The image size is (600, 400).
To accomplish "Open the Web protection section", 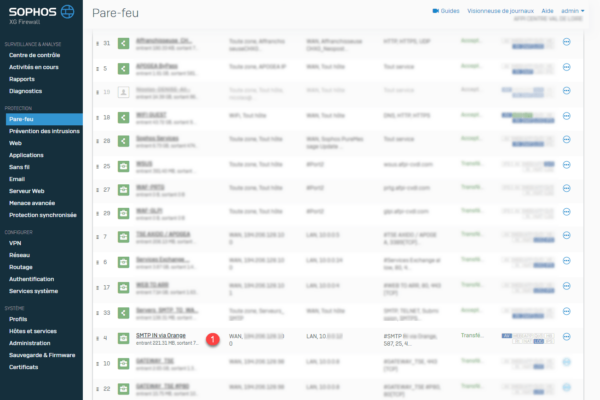I will 15,143.
